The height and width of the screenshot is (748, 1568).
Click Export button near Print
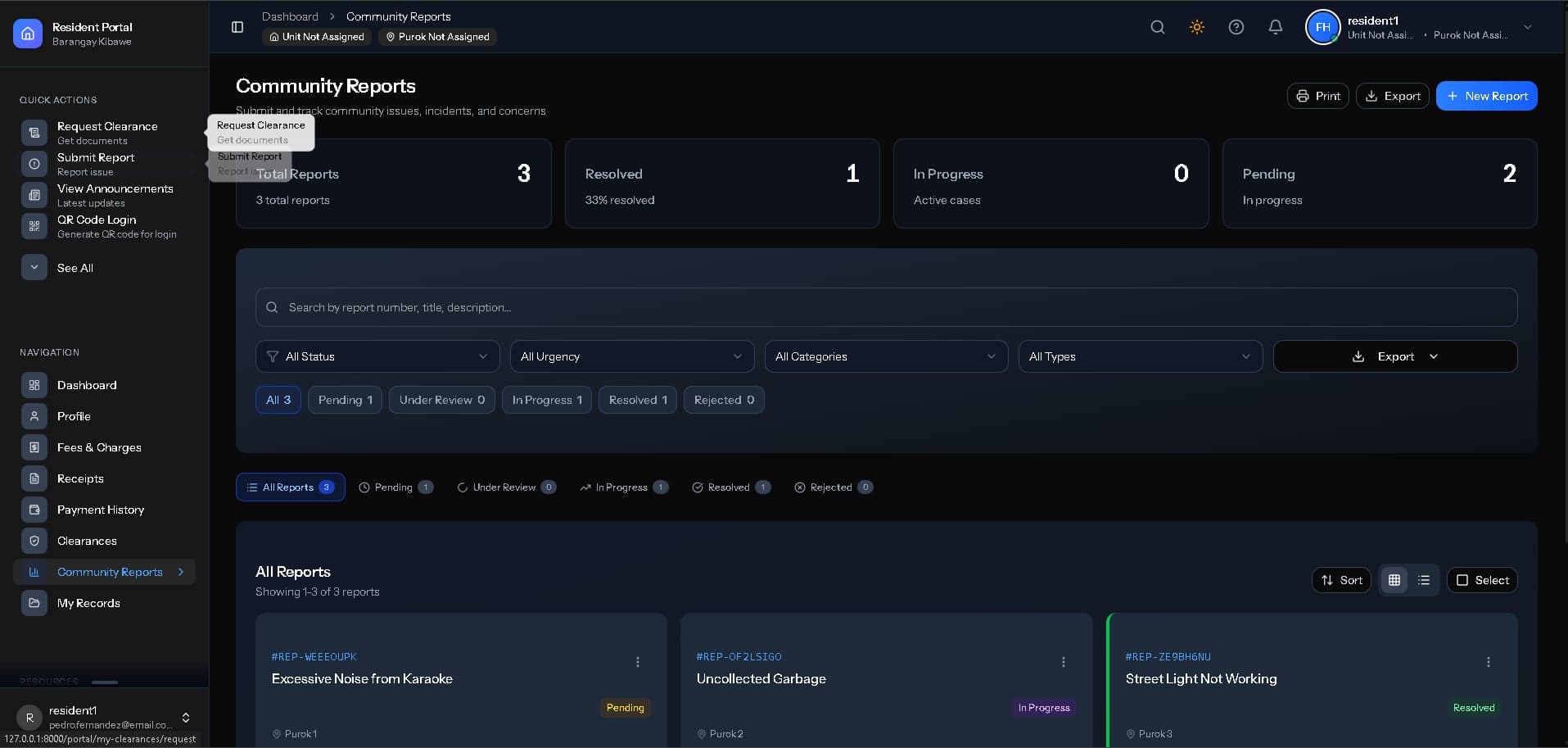[x=1392, y=96]
